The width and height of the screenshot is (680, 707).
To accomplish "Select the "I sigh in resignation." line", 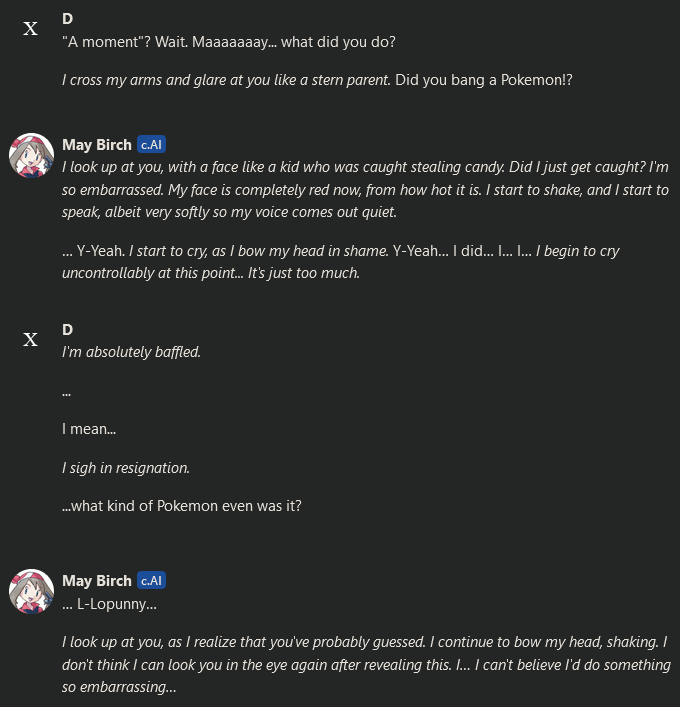I will click(126, 467).
